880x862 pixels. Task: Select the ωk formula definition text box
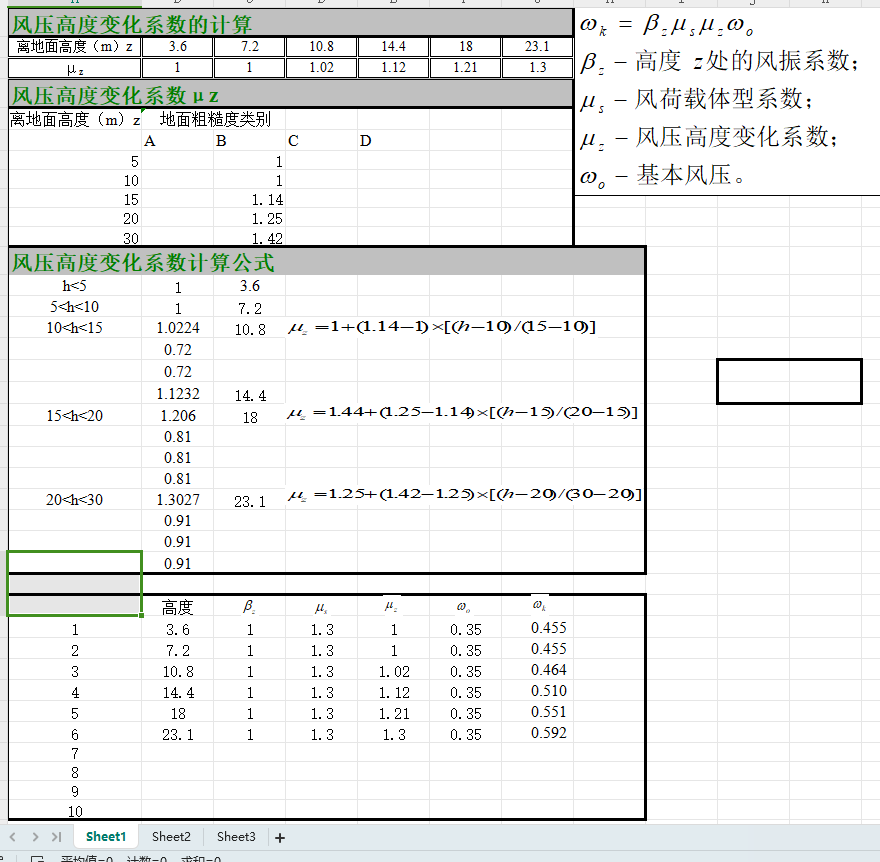(x=727, y=101)
